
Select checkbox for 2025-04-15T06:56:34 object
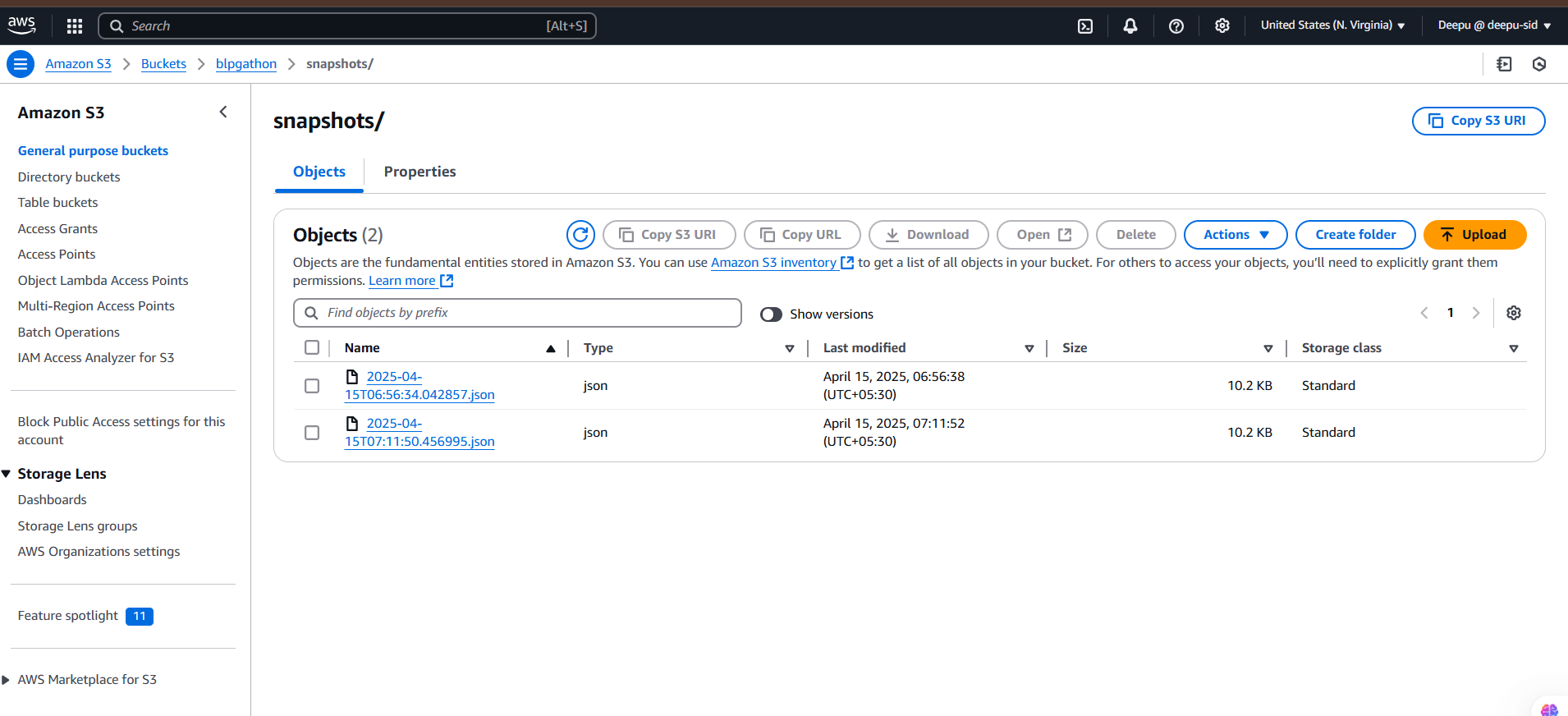312,386
